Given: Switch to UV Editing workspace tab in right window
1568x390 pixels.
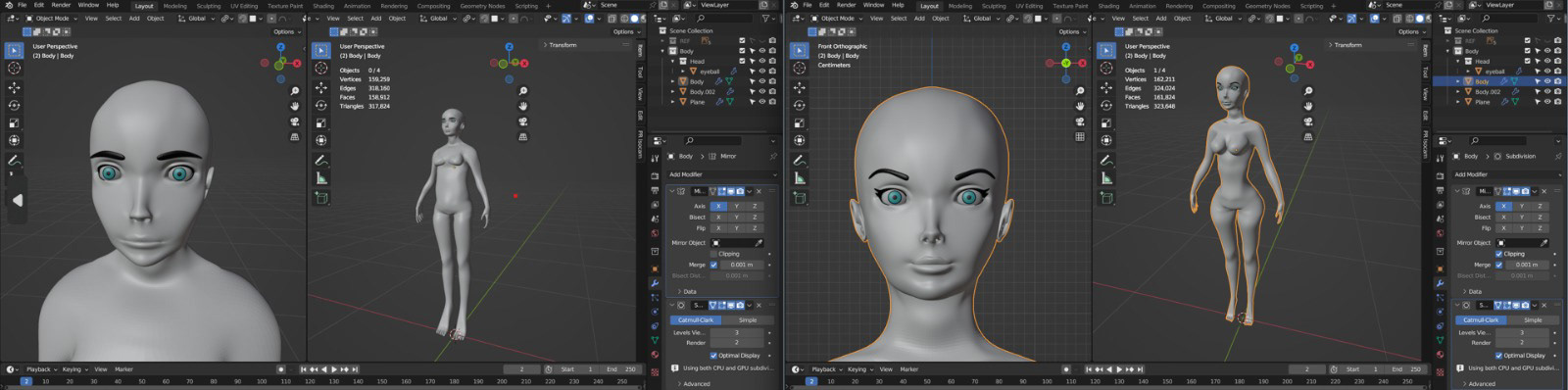Looking at the screenshot, I should point(1029,6).
